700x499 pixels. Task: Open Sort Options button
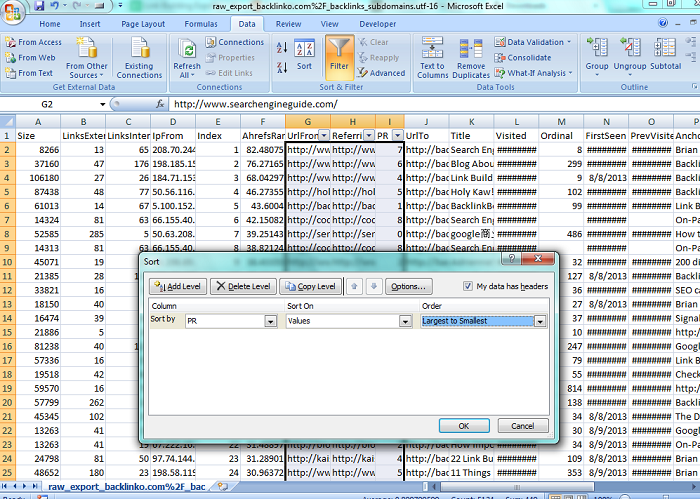pyautogui.click(x=408, y=286)
